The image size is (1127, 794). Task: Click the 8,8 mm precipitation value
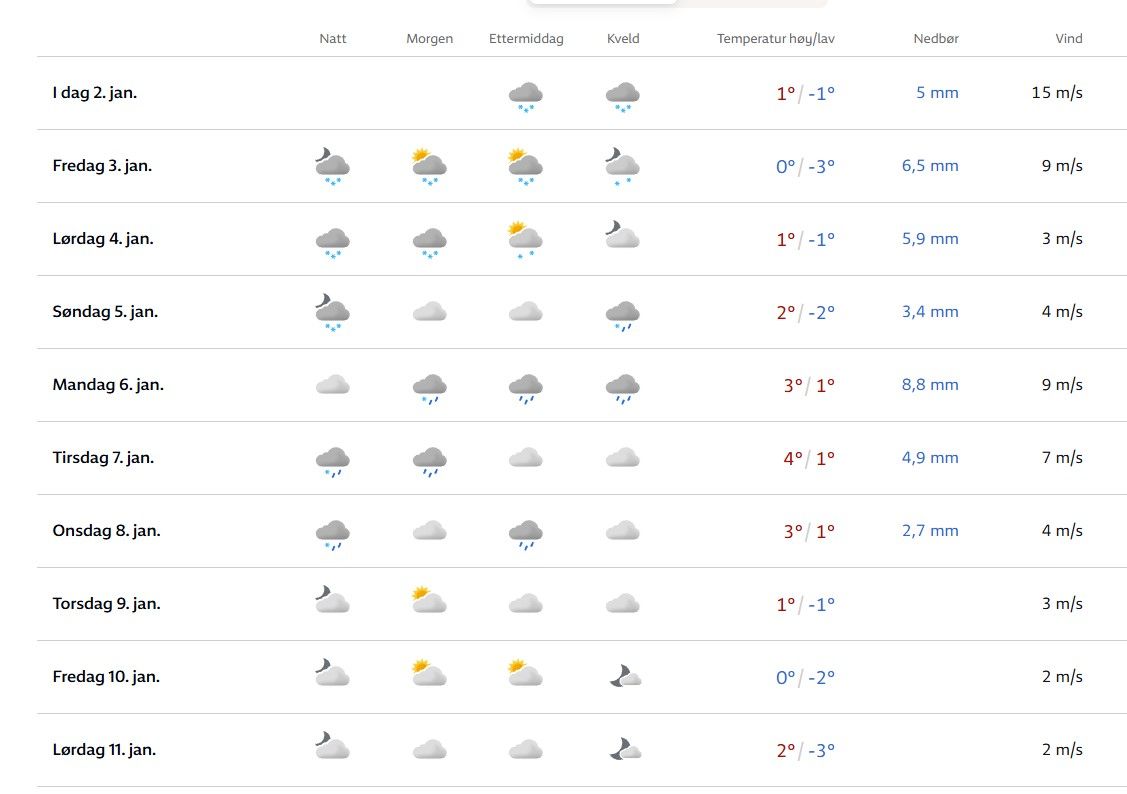pos(930,385)
